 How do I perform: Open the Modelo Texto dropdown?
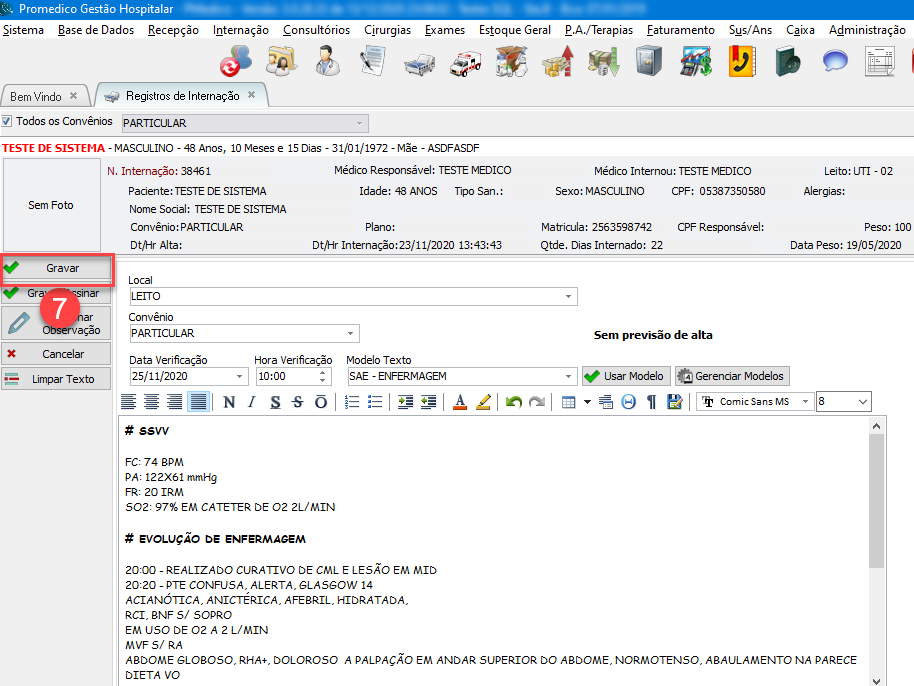[569, 377]
